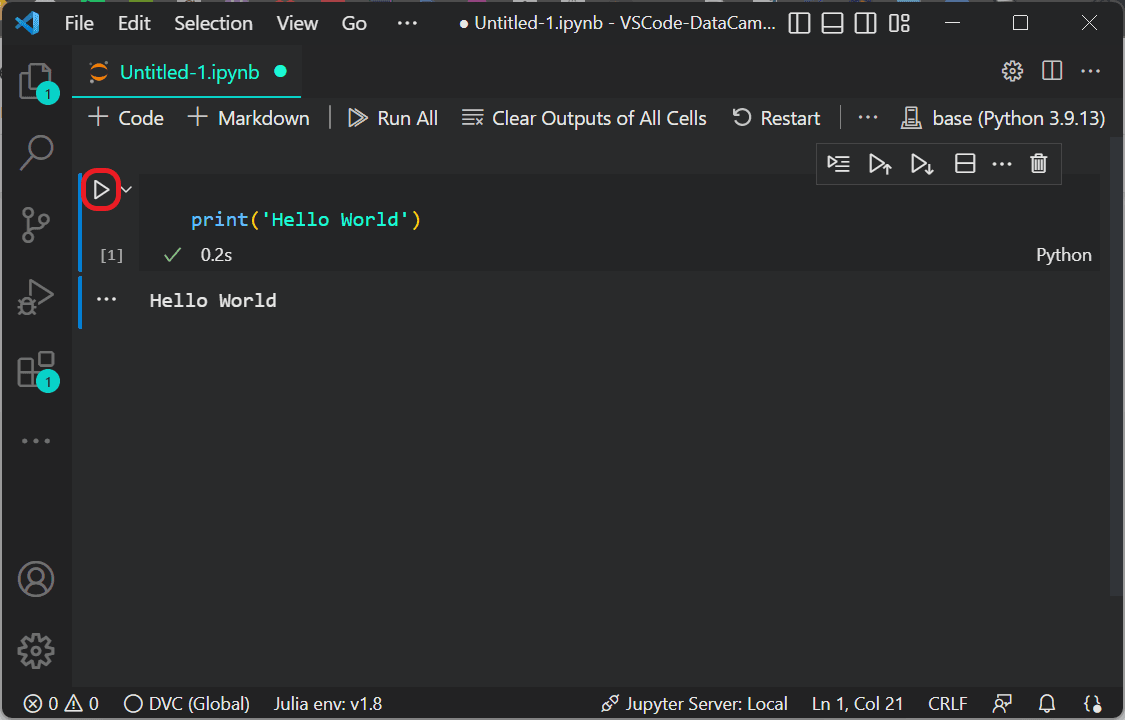Click Clear Outputs of All Cells
Screen dimensions: 1125x720
(x=584, y=118)
